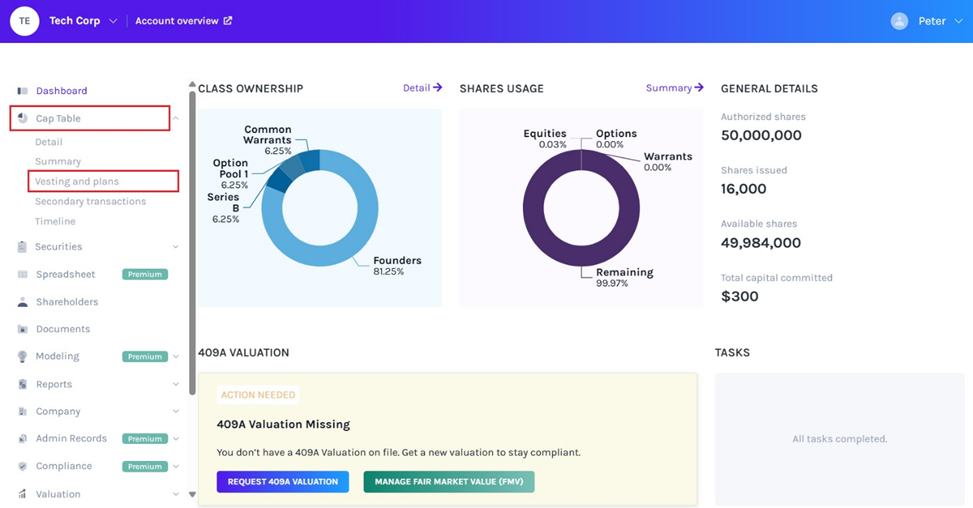Viewport: 973px width, 508px height.
Task: Open Admin Records in the sidebar
Action: coord(71,439)
